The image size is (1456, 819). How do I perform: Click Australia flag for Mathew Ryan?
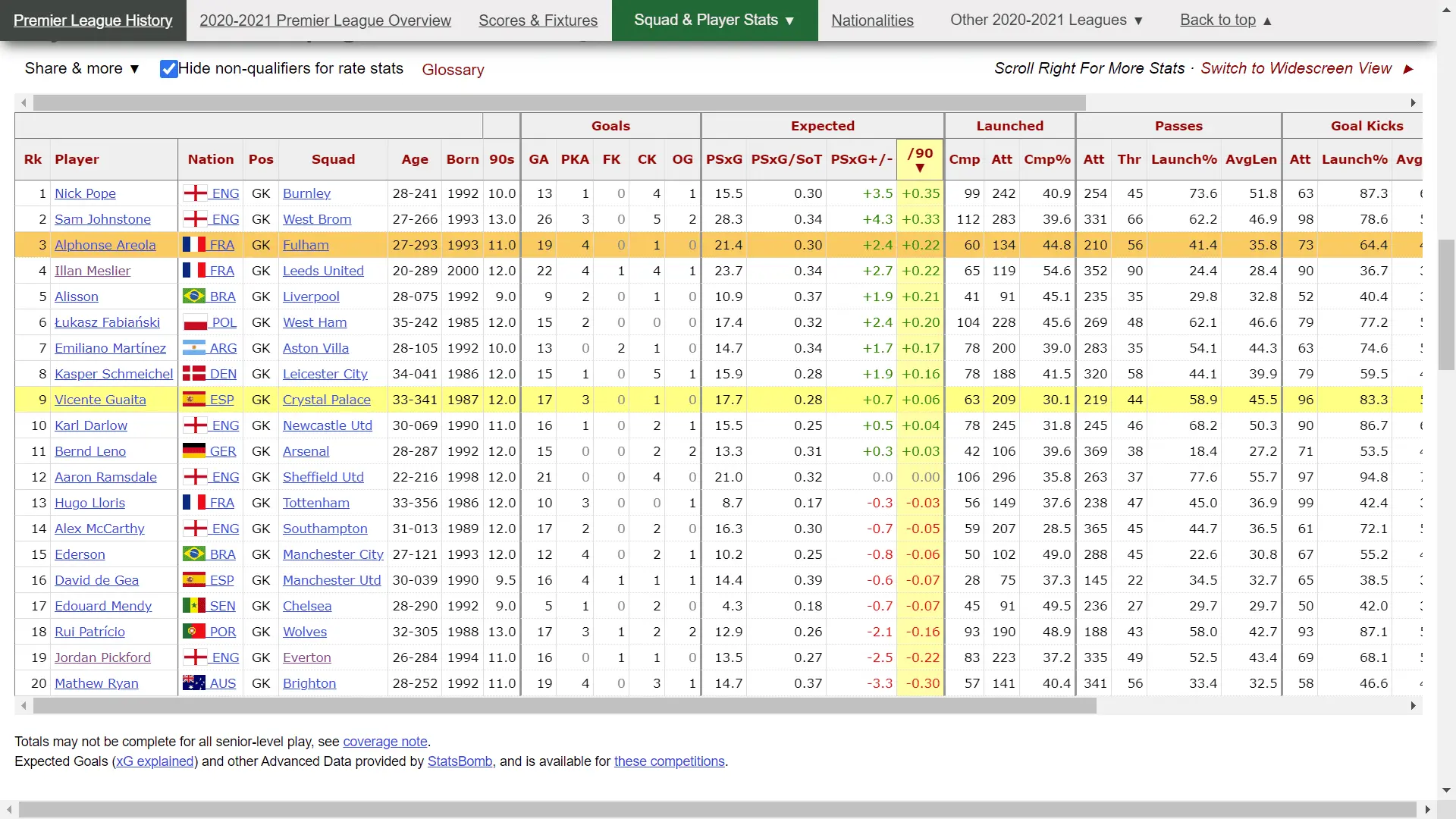[x=194, y=683]
